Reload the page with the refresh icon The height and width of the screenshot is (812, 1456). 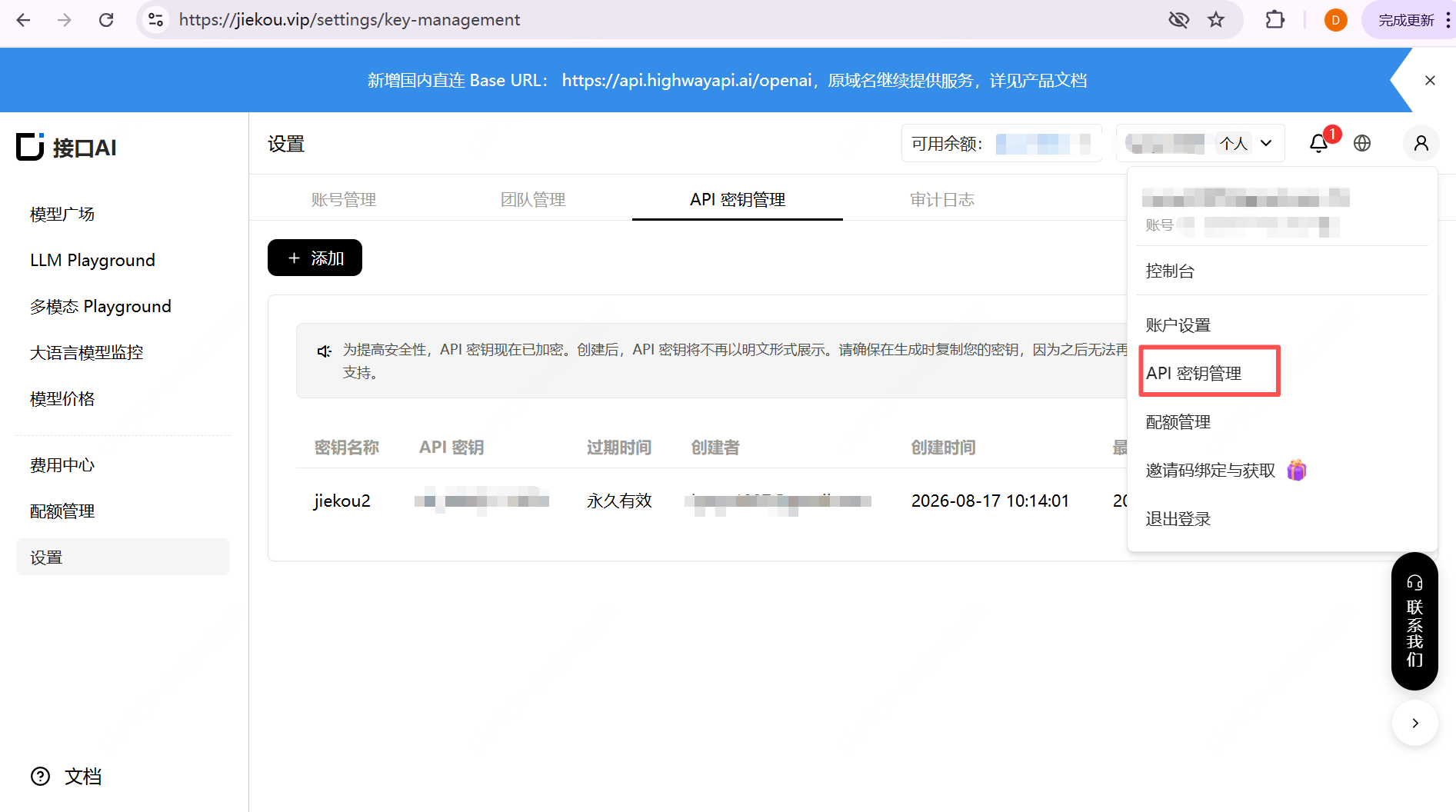point(106,20)
